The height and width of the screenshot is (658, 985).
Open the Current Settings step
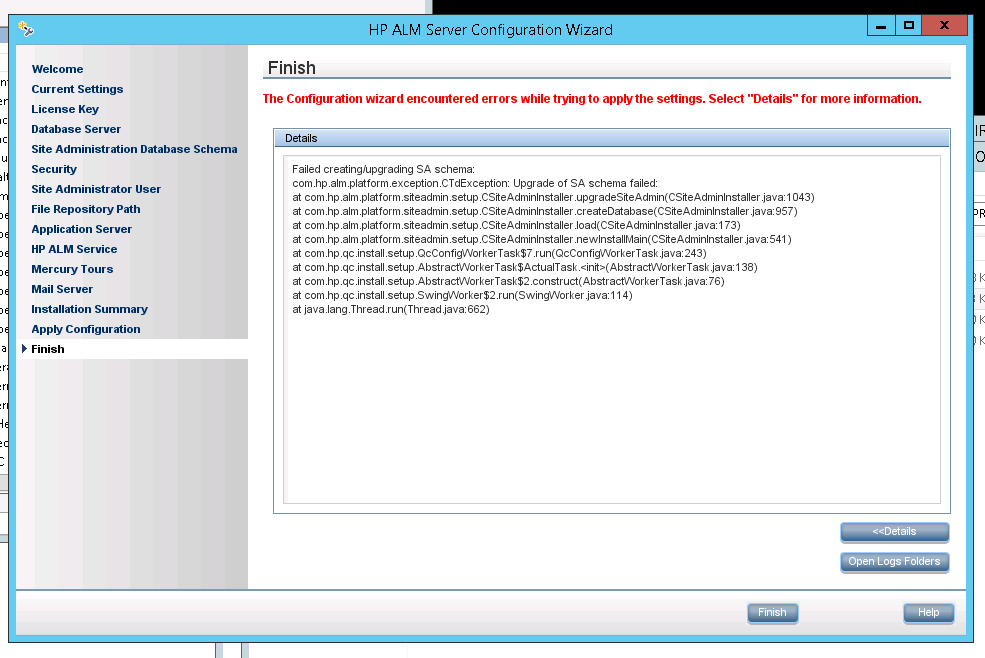77,89
